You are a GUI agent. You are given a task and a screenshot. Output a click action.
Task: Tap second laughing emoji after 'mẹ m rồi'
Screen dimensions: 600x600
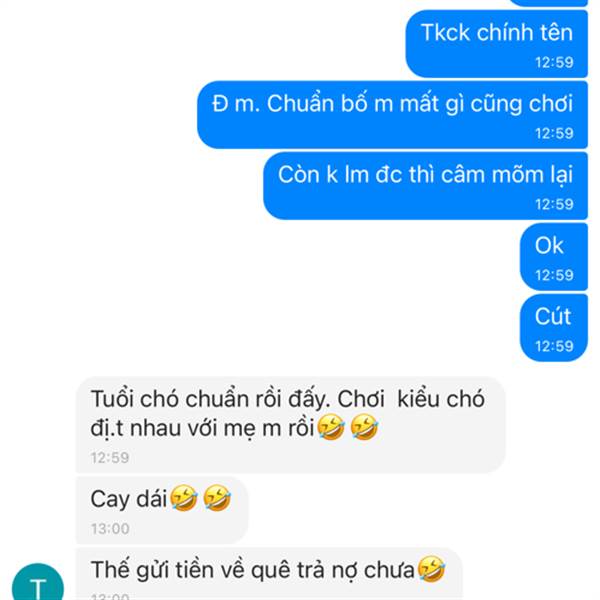pyautogui.click(x=364, y=427)
